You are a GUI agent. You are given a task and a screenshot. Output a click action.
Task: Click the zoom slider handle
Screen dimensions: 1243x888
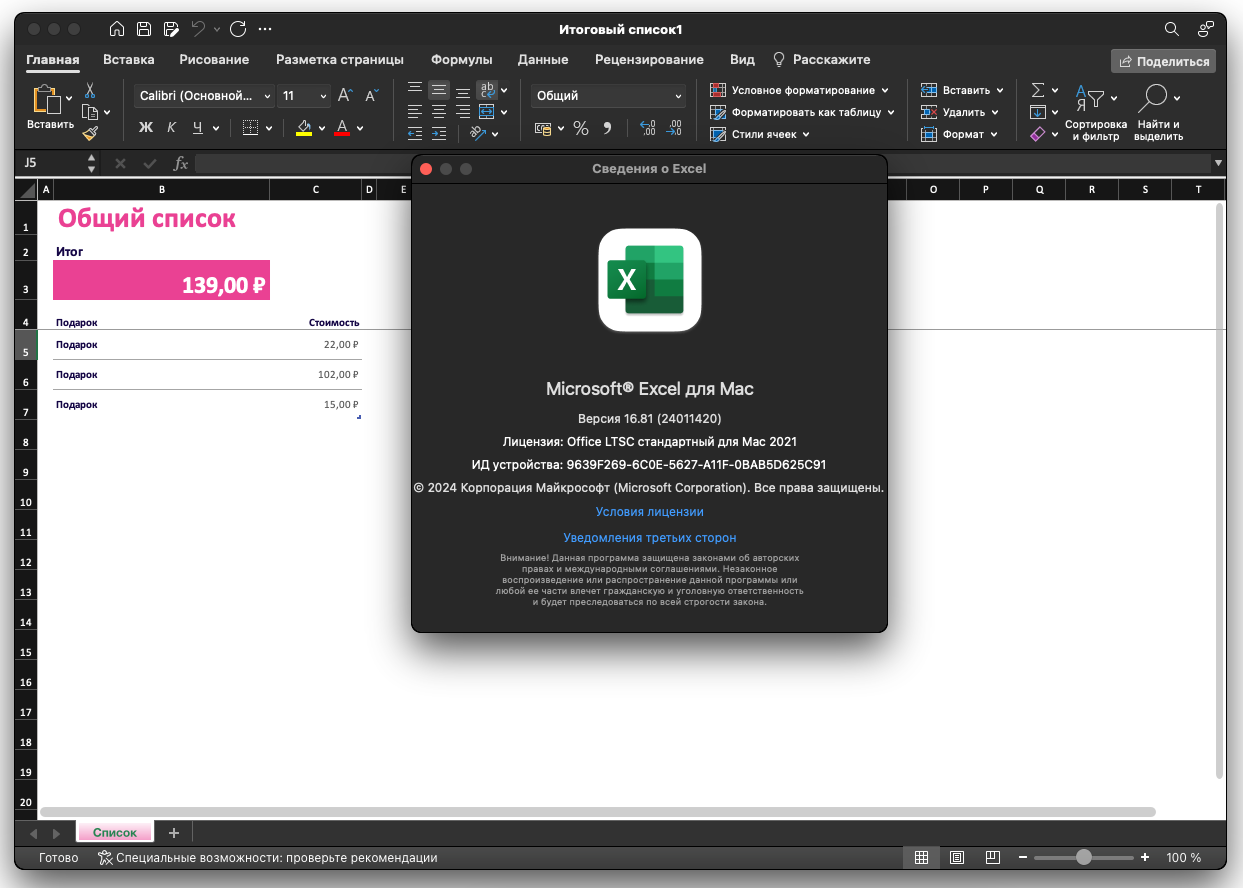[1083, 858]
